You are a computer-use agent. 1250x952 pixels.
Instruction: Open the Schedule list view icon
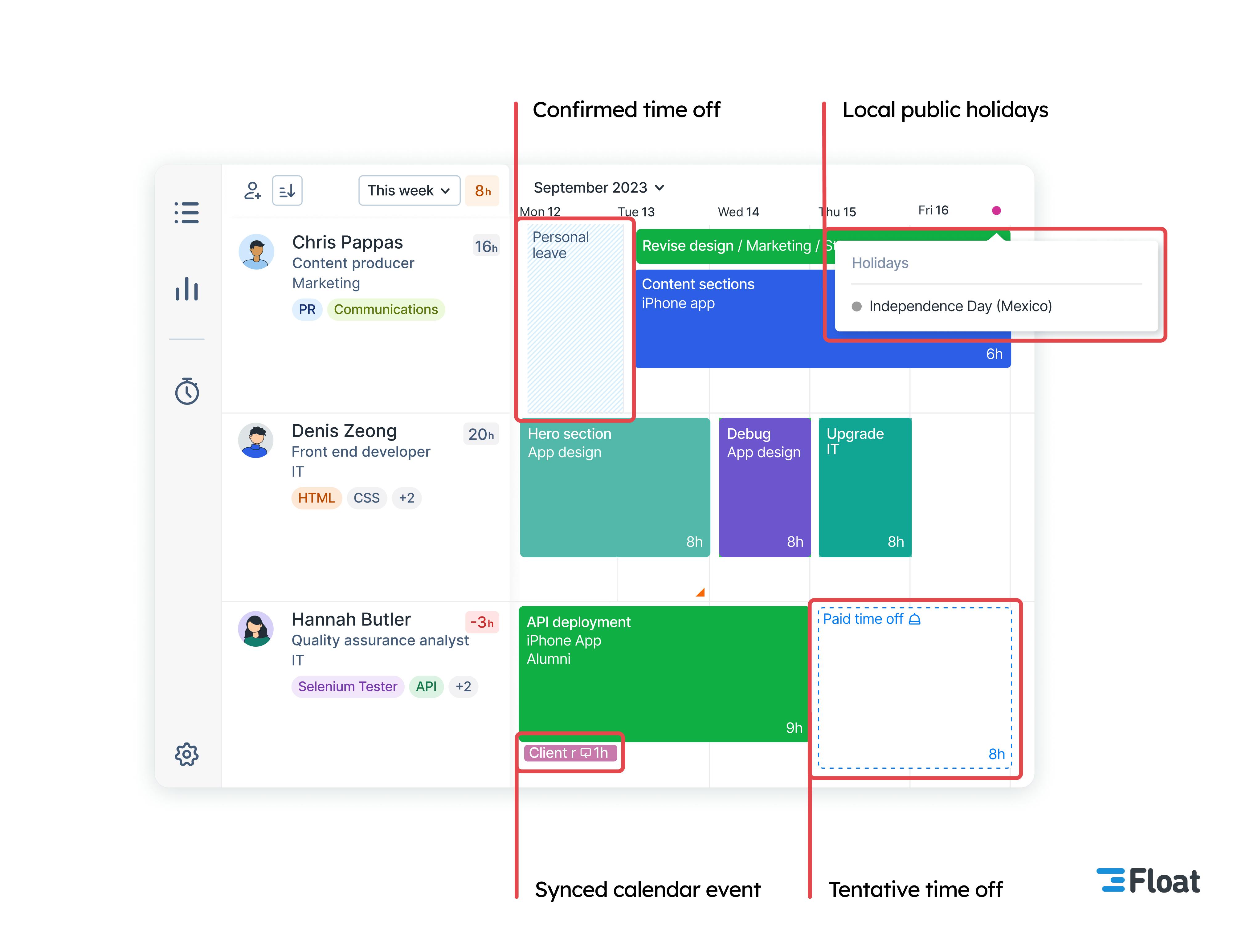coord(186,213)
